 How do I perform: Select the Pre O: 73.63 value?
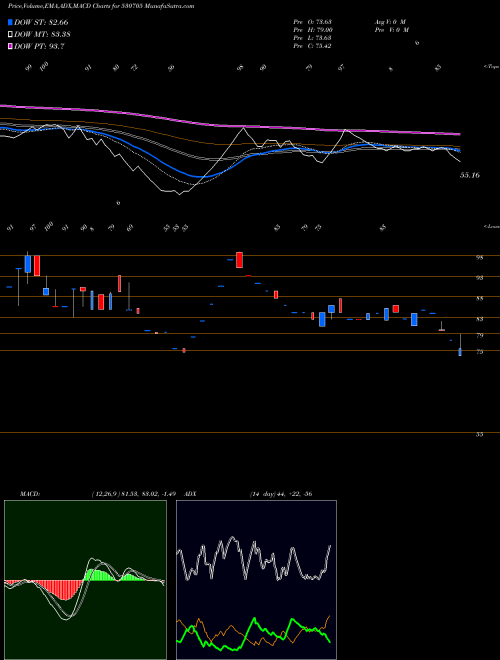click(314, 21)
